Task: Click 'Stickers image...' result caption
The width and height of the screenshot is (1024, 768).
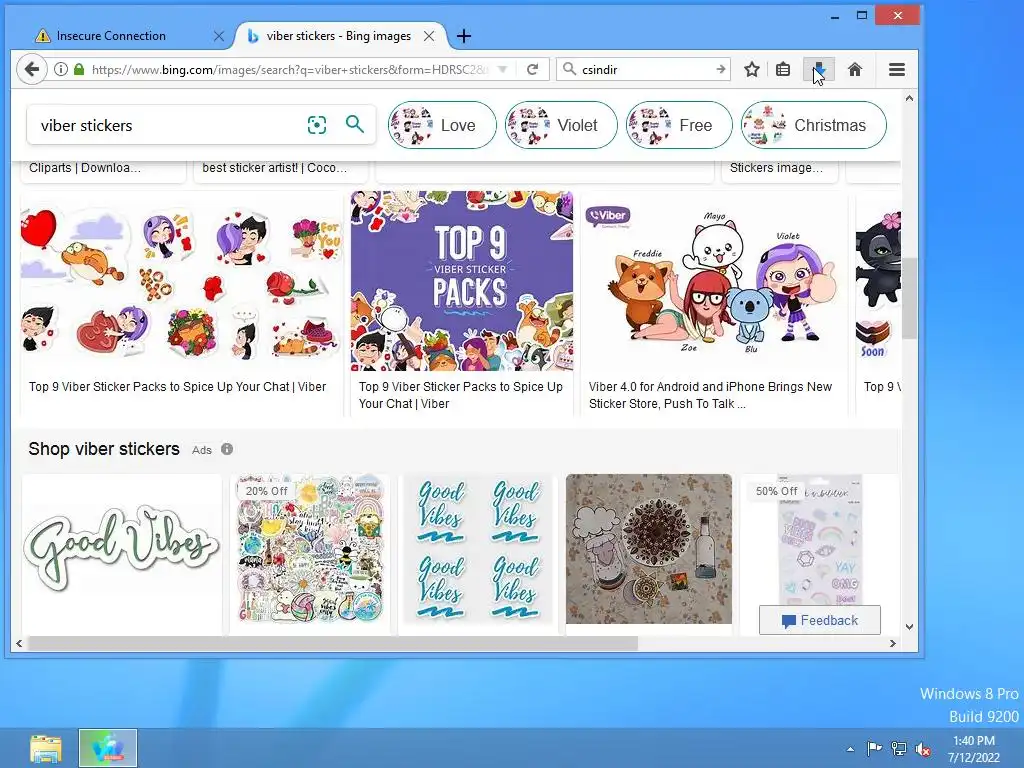Action: click(x=776, y=168)
